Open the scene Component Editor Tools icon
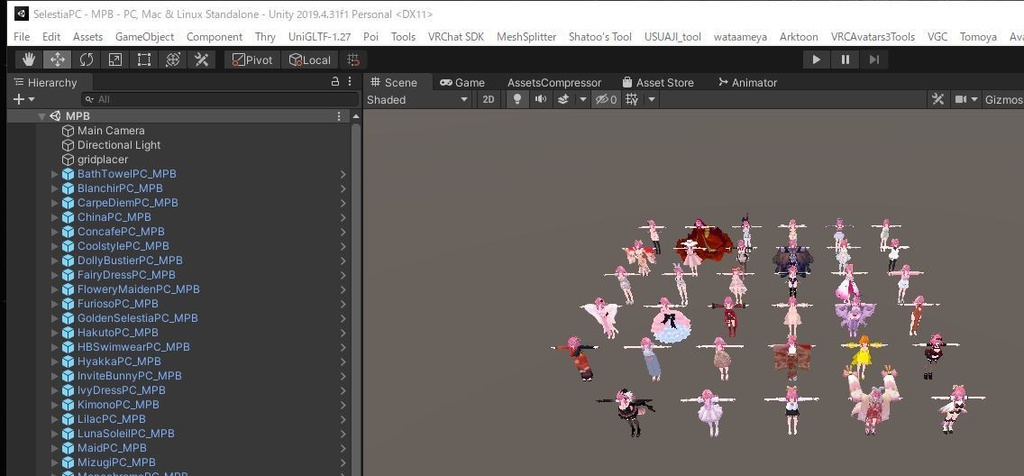 [x=938, y=99]
